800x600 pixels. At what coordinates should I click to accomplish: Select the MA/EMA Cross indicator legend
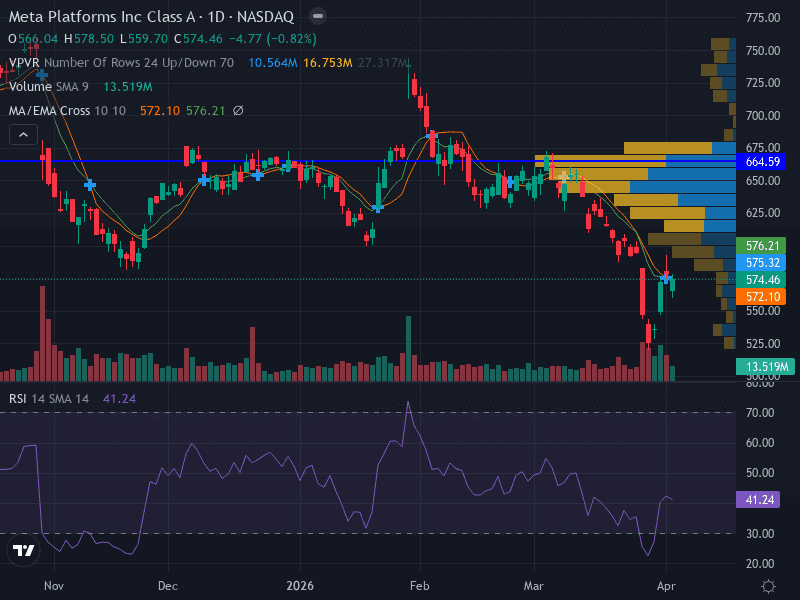67,111
